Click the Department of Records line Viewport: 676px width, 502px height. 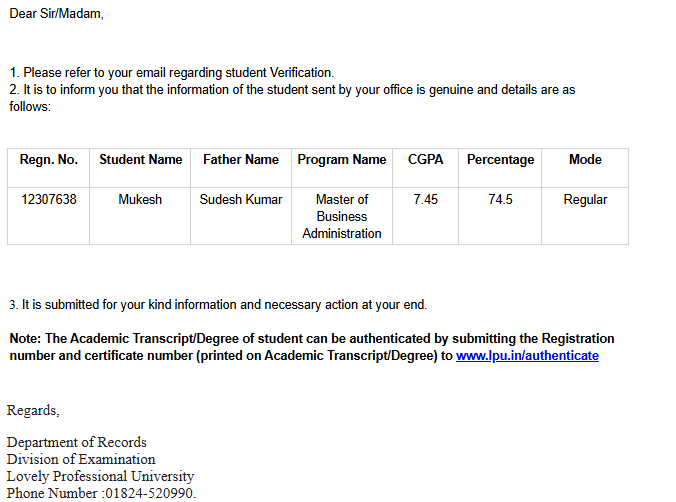pos(76,442)
